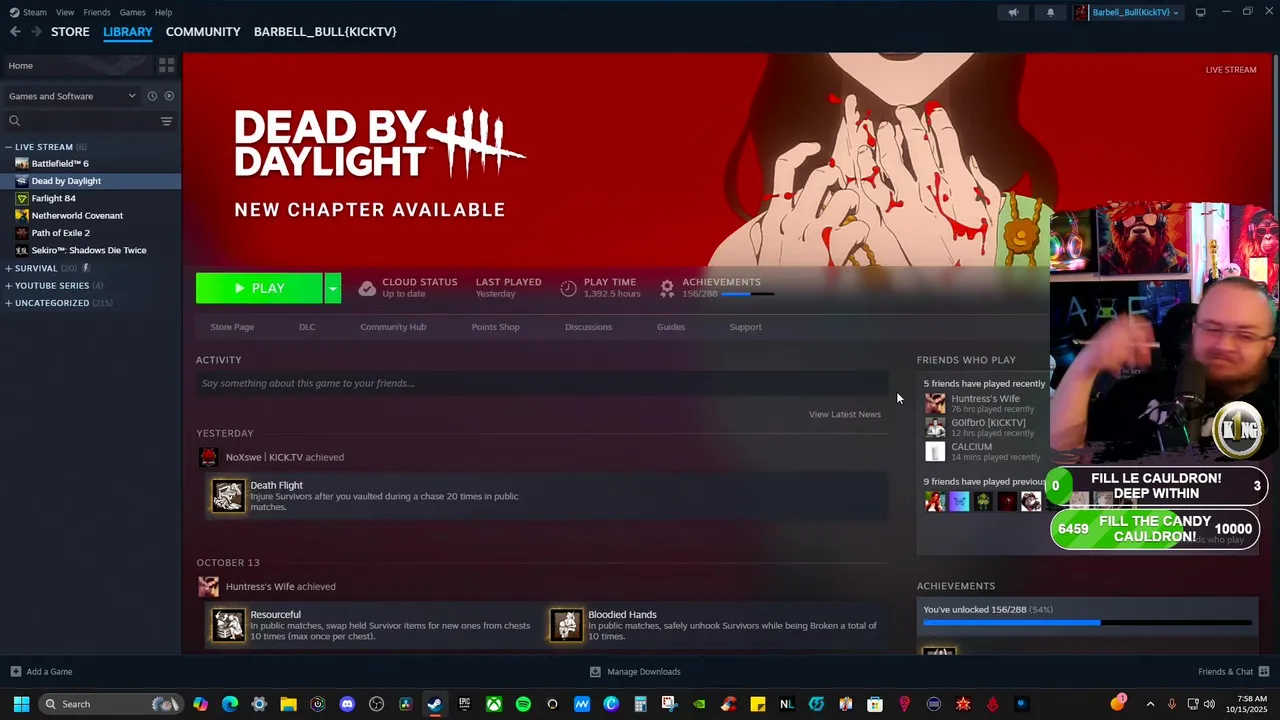Viewport: 1280px width, 720px height.
Task: Switch to the COMMUNITY tab
Action: pyautogui.click(x=203, y=32)
